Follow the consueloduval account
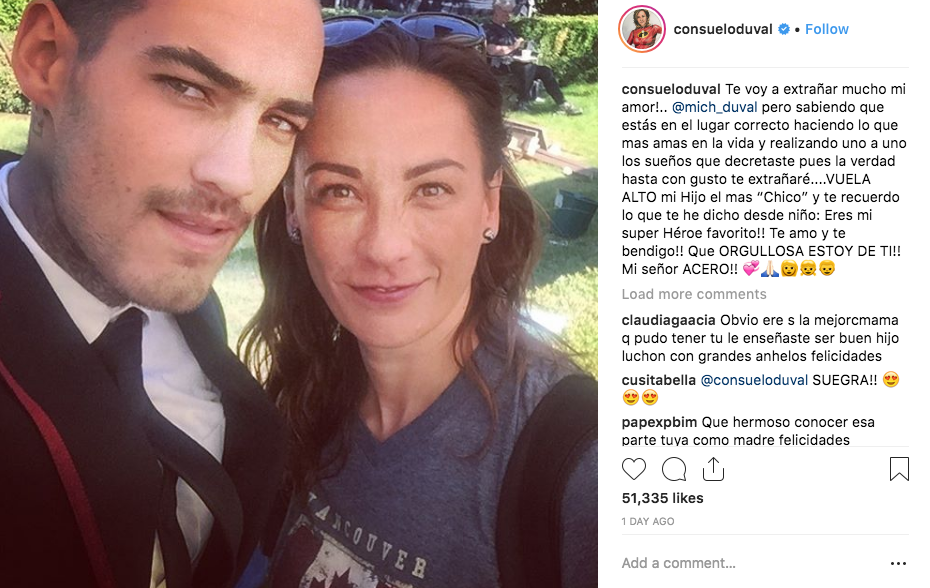930x588 pixels. (x=826, y=29)
